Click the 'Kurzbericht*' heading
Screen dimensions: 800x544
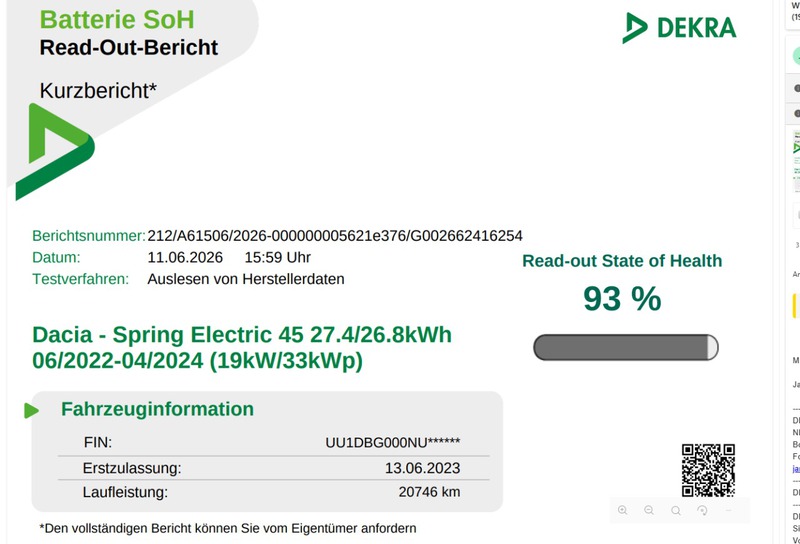coord(98,91)
